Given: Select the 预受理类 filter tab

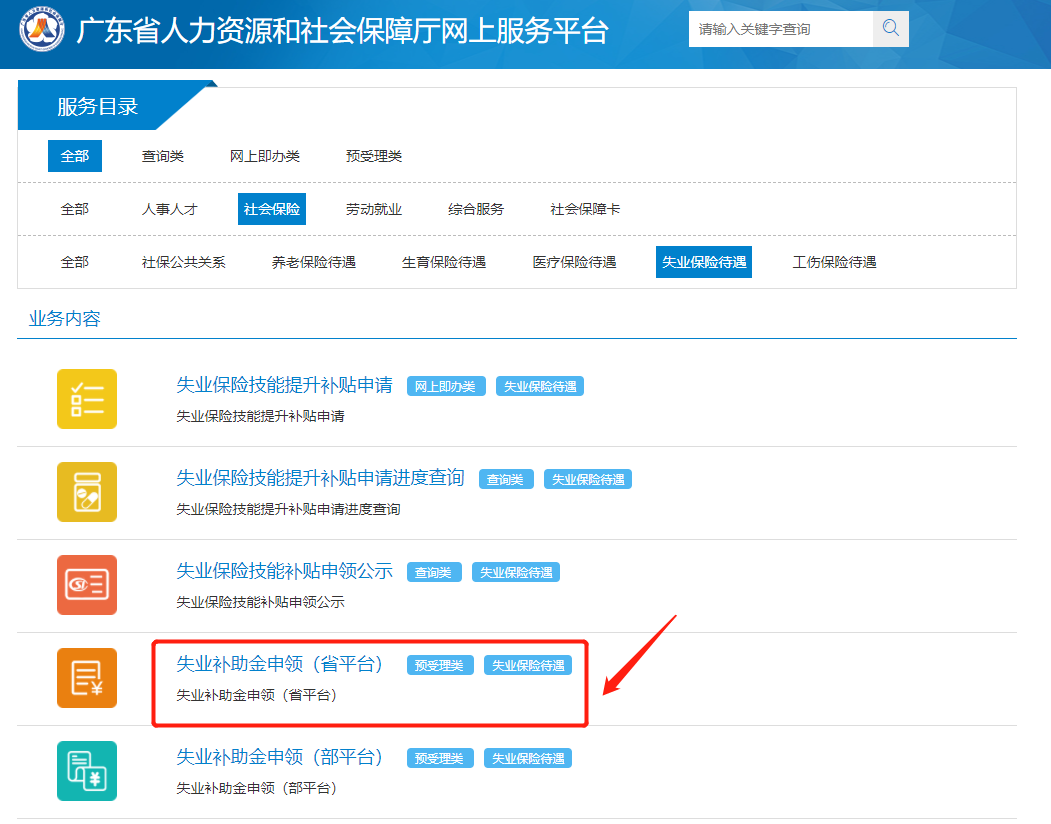Looking at the screenshot, I should point(374,156).
